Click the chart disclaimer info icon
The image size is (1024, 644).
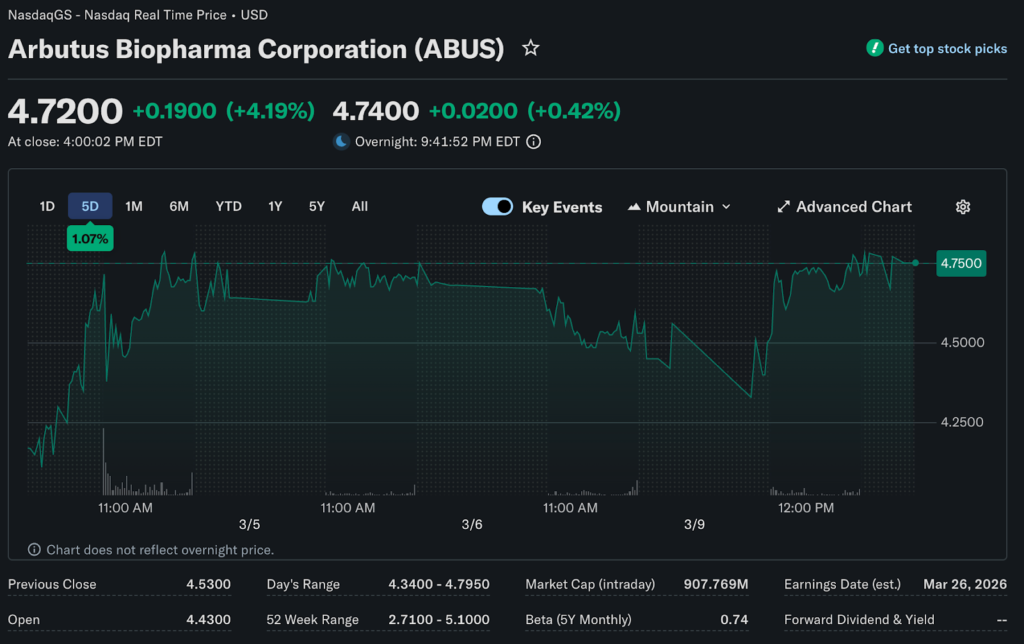(x=35, y=550)
